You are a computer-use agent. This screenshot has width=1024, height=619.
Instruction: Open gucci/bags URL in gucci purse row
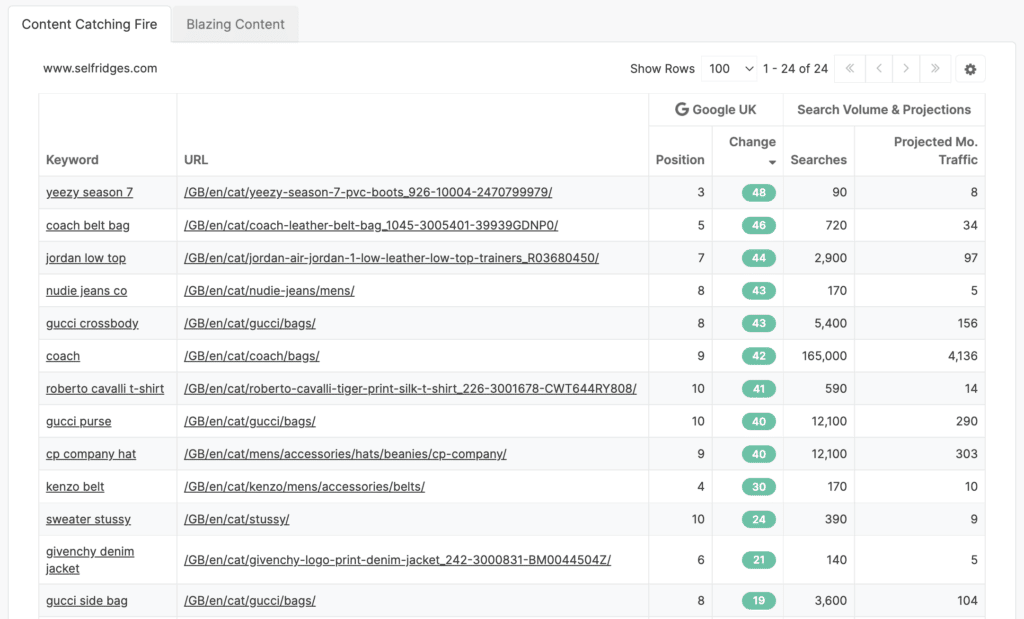coord(249,421)
